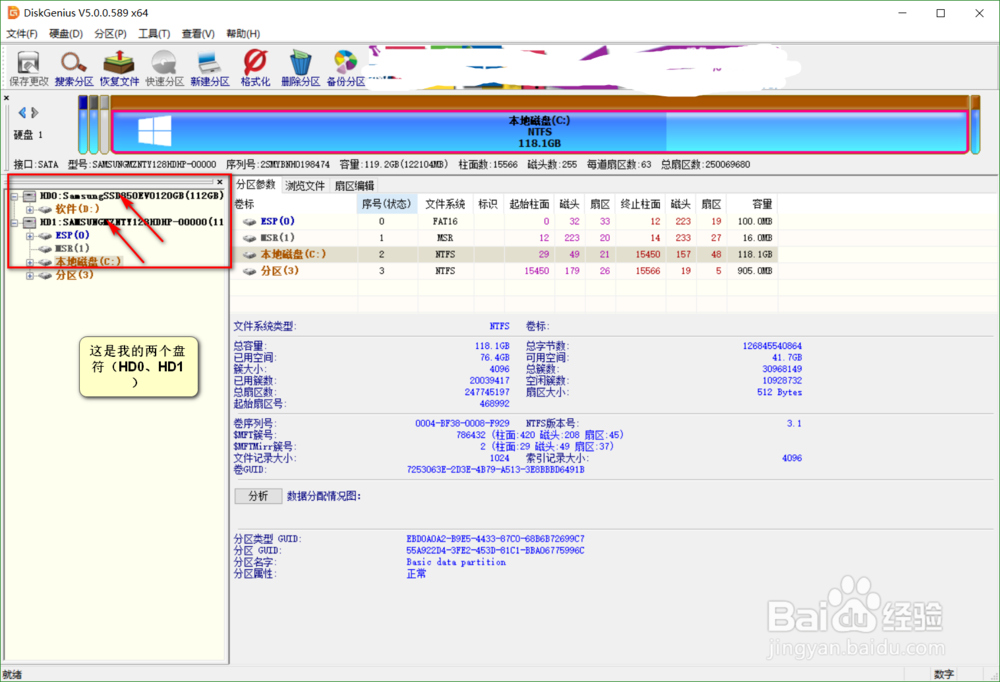Select HD0 SamsungSSD850EVO120GB disk entry
The image size is (1000, 682).
click(132, 195)
